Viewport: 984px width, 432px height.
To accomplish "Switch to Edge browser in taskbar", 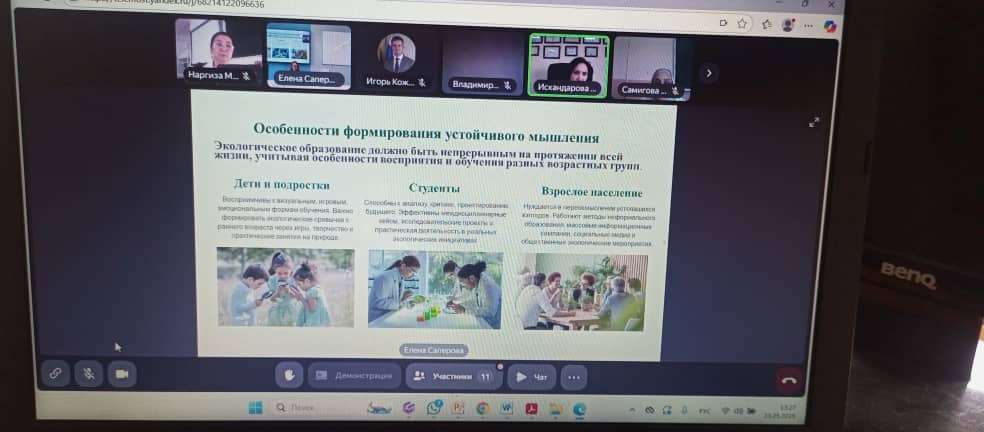I will pos(579,411).
